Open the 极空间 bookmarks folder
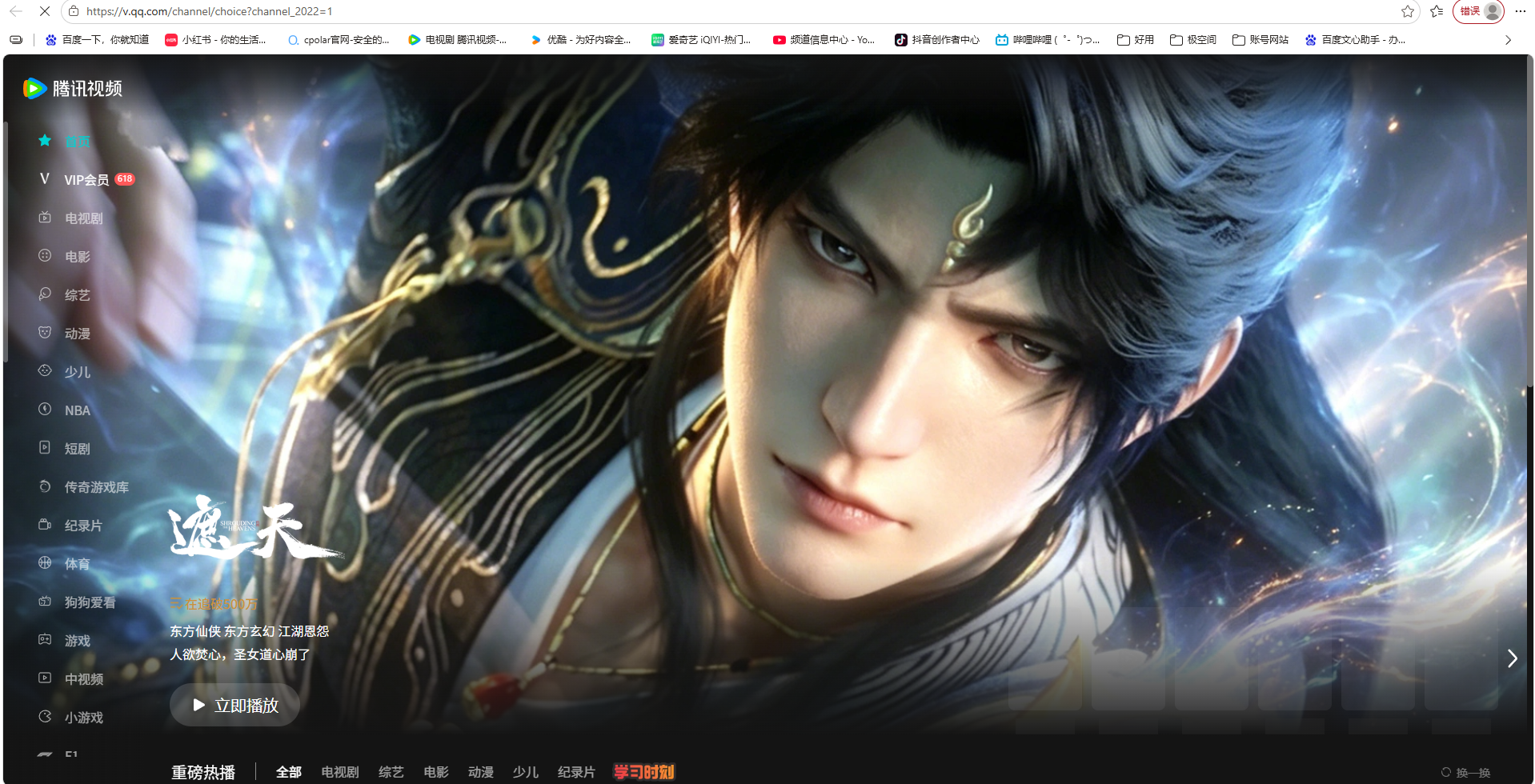Viewport: 1535px width, 784px height. [1193, 40]
